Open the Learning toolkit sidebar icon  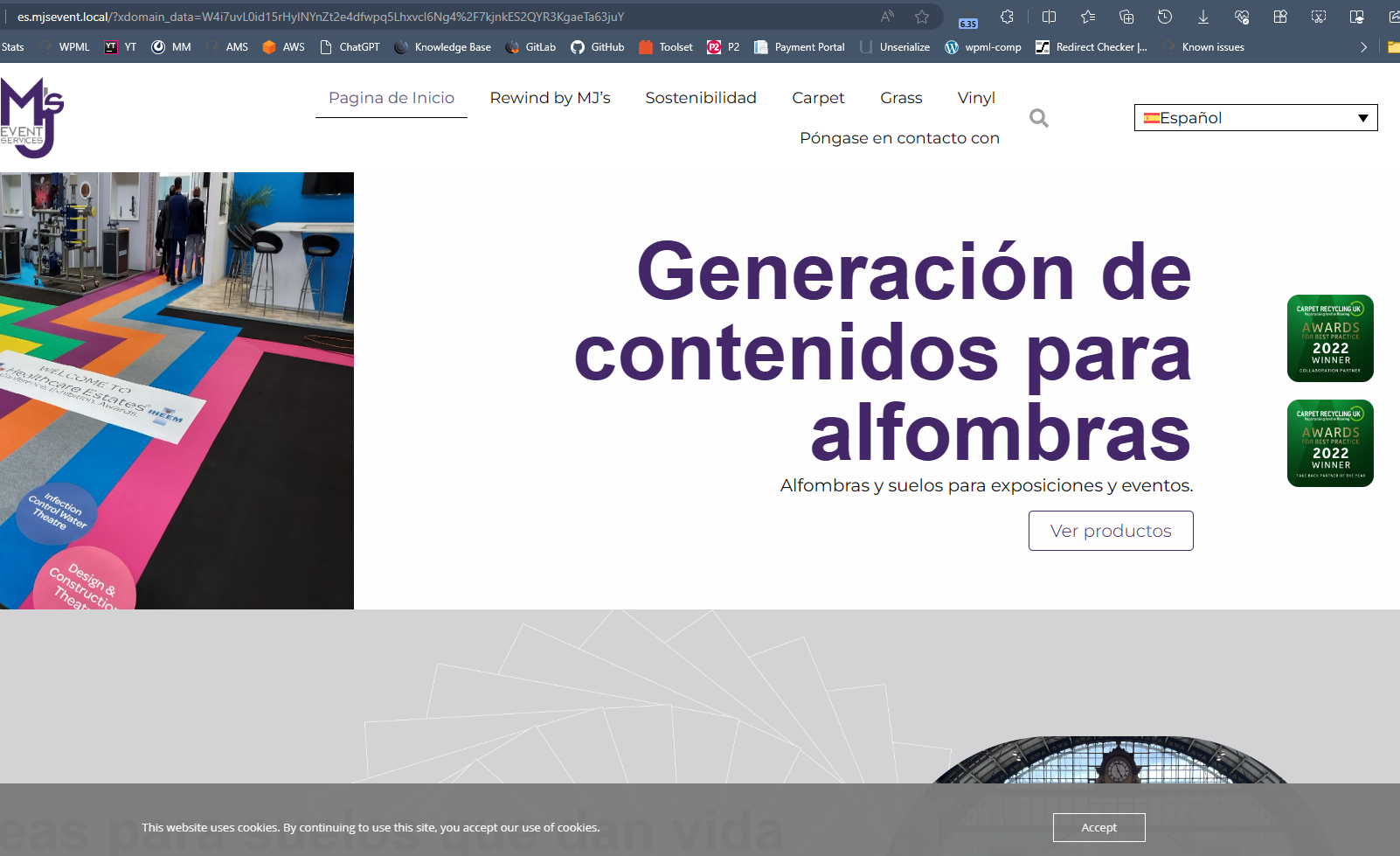[x=1357, y=17]
